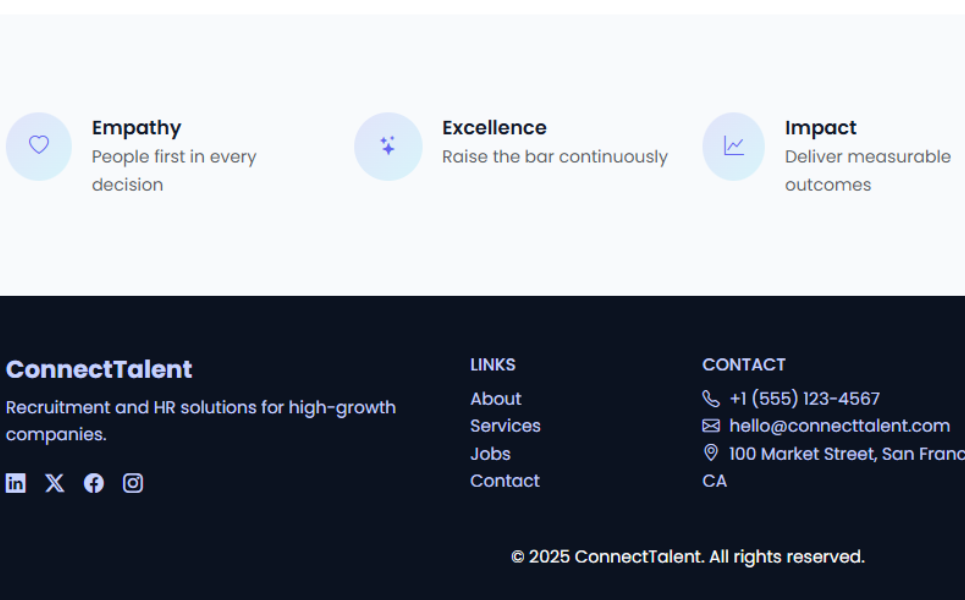The height and width of the screenshot is (600, 965).
Task: Click the location pin icon
Action: (x=711, y=453)
